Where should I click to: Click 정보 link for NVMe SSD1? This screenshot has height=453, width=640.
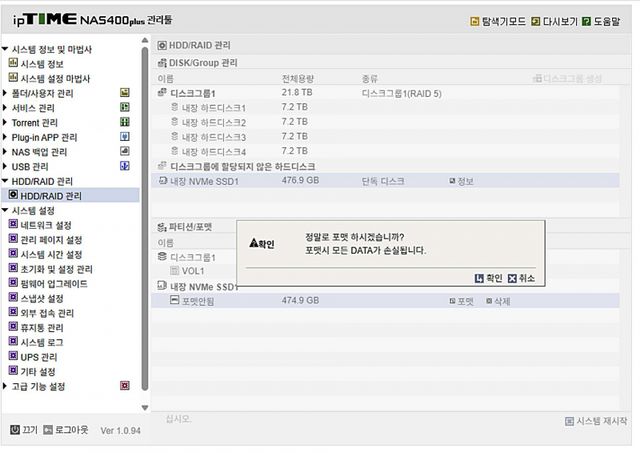[461, 181]
